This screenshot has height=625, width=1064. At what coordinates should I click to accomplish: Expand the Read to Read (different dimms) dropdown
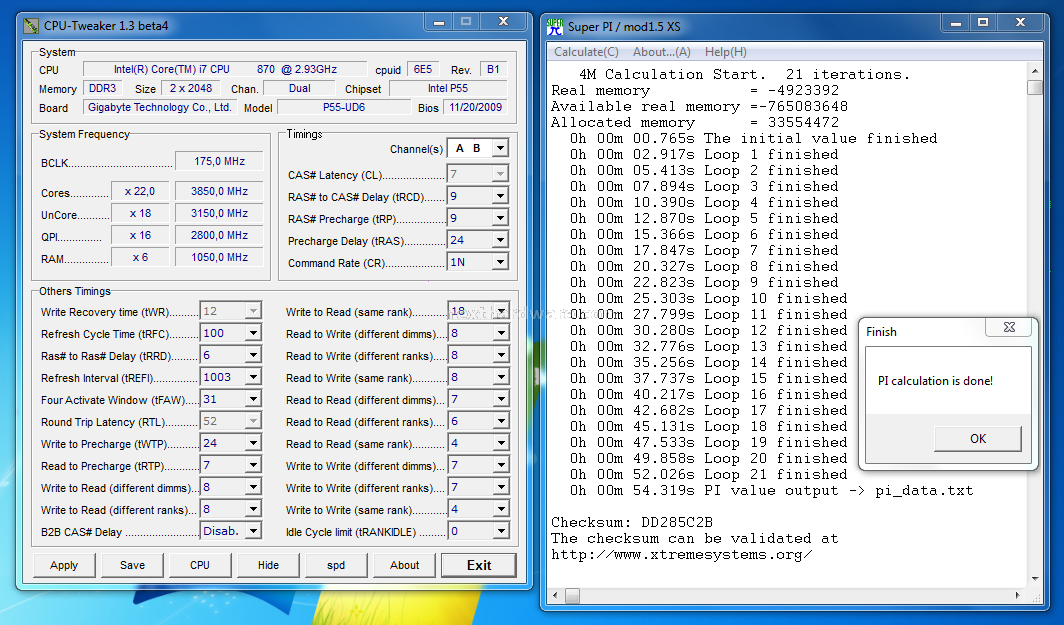501,399
